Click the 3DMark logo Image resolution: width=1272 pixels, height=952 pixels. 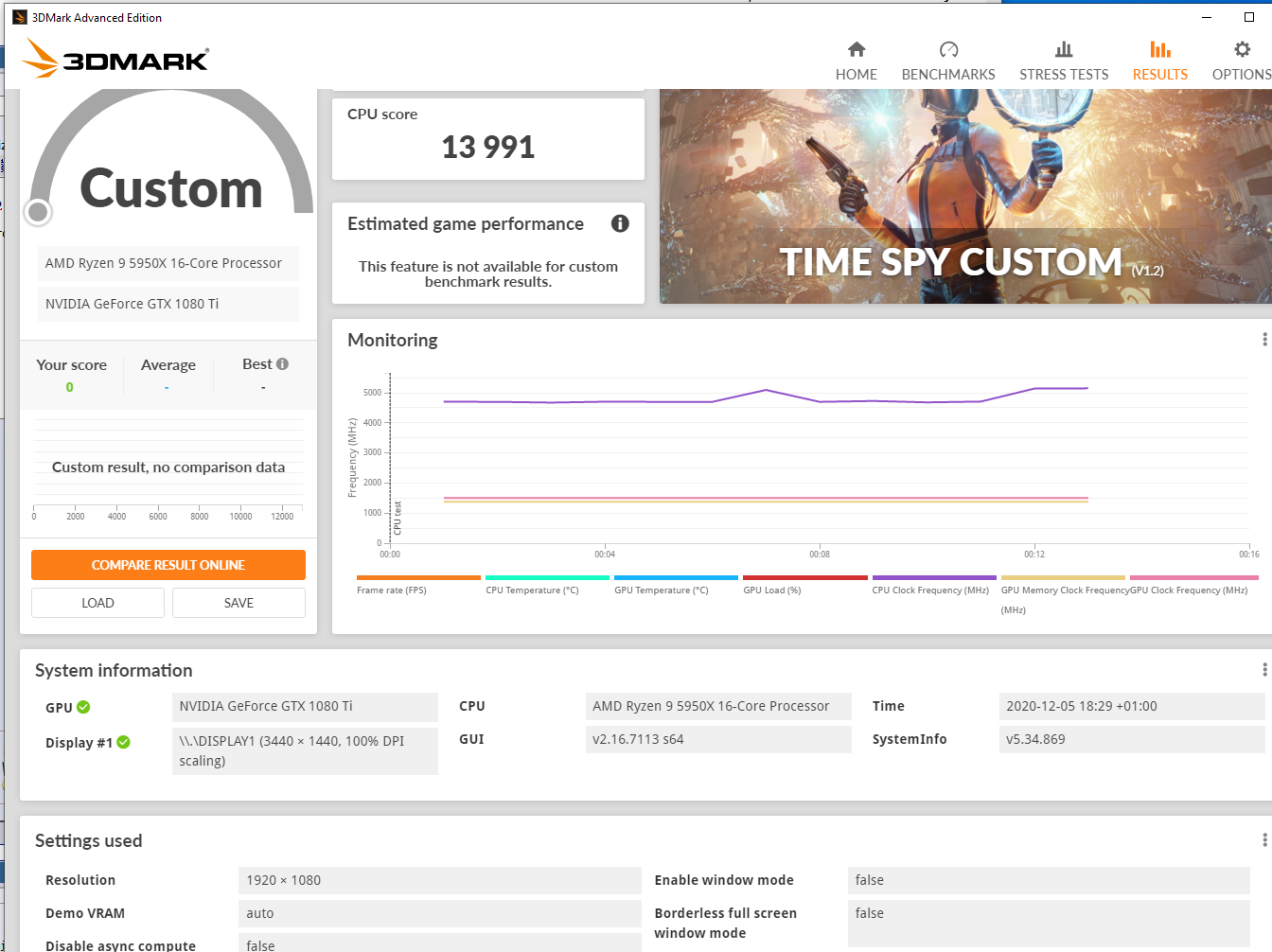coord(115,60)
